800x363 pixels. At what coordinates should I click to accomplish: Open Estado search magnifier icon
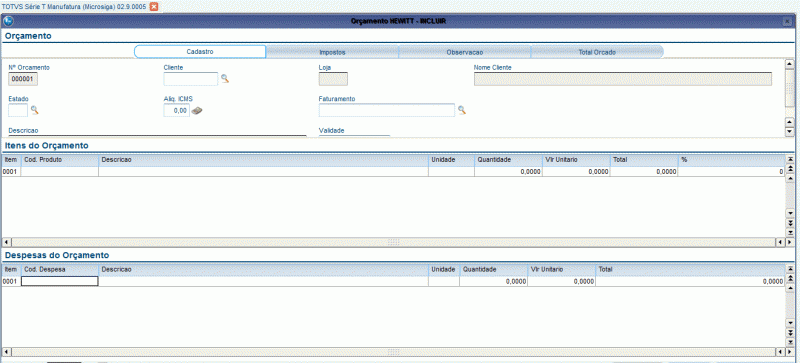[35, 110]
